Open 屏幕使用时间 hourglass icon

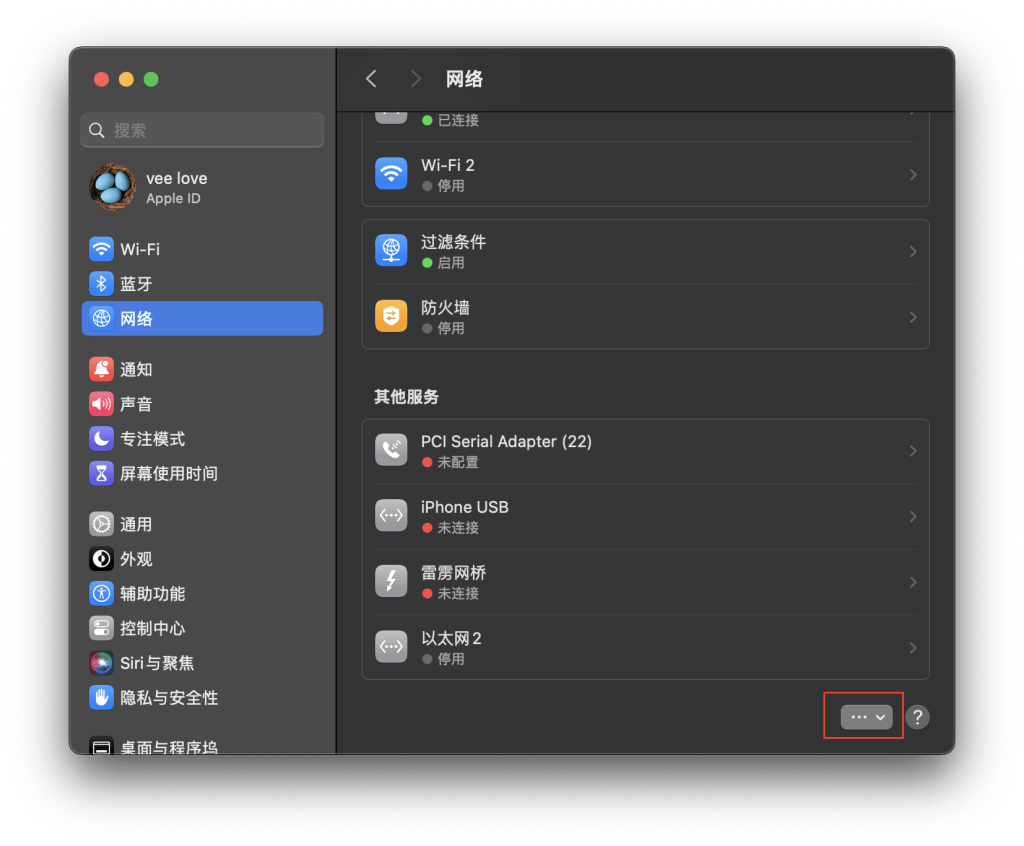pos(101,473)
